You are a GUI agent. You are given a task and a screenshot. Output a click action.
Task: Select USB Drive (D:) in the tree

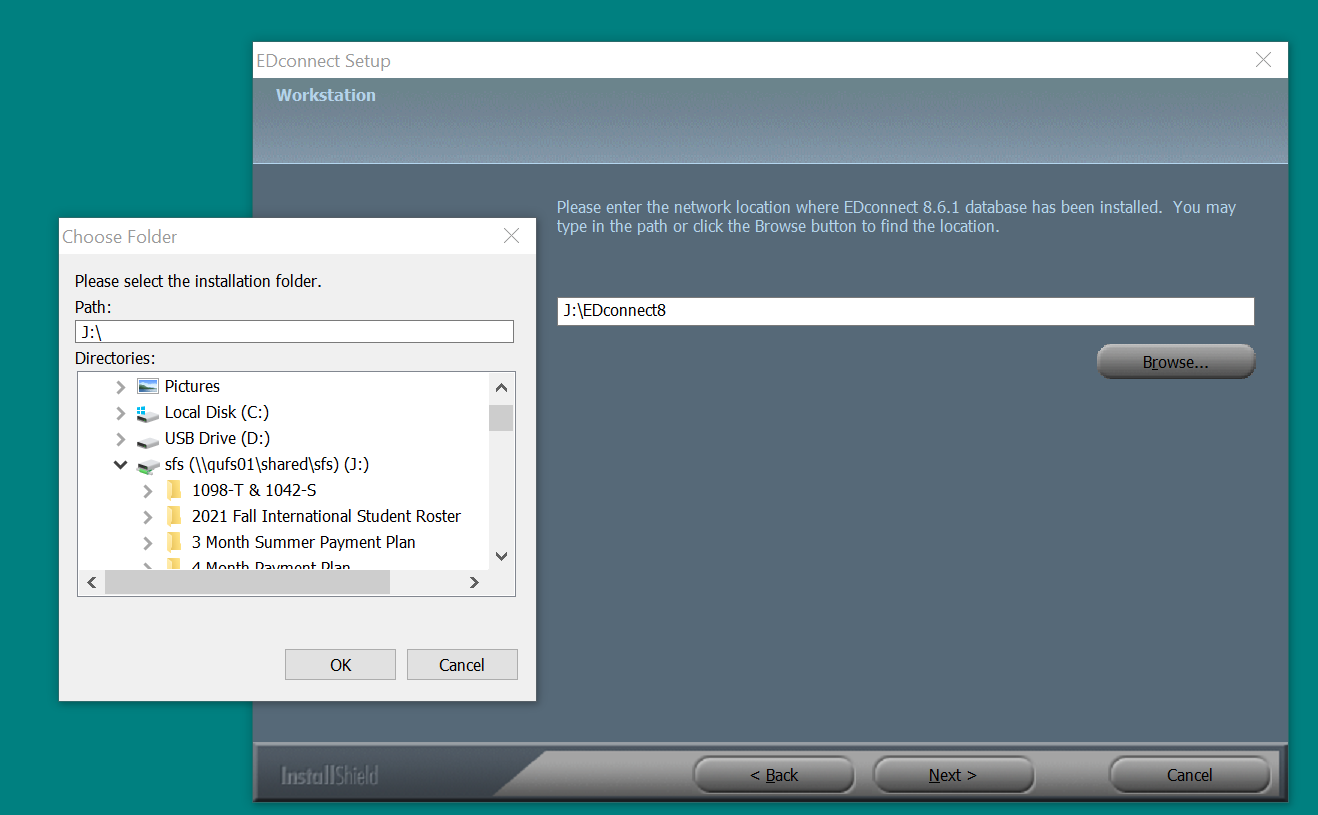click(217, 438)
